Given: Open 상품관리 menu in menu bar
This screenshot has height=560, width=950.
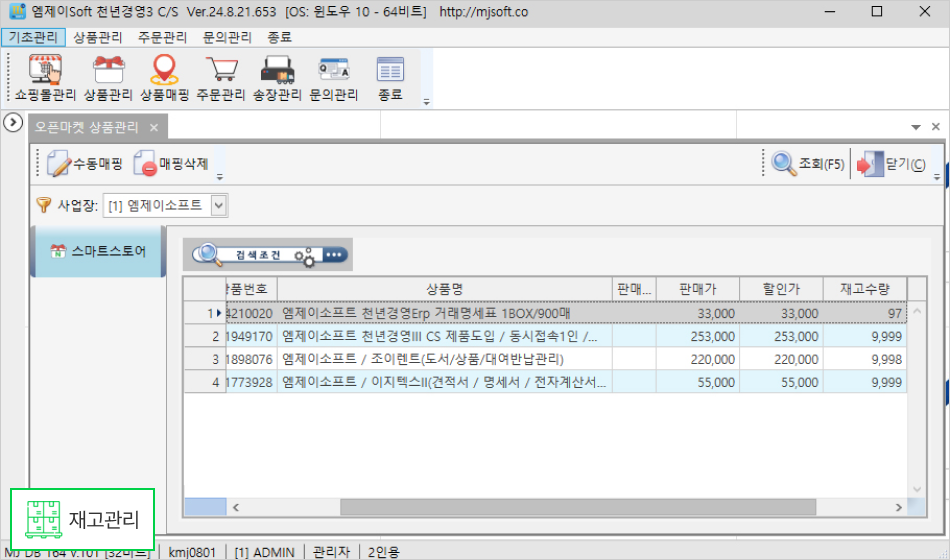Looking at the screenshot, I should point(98,37).
